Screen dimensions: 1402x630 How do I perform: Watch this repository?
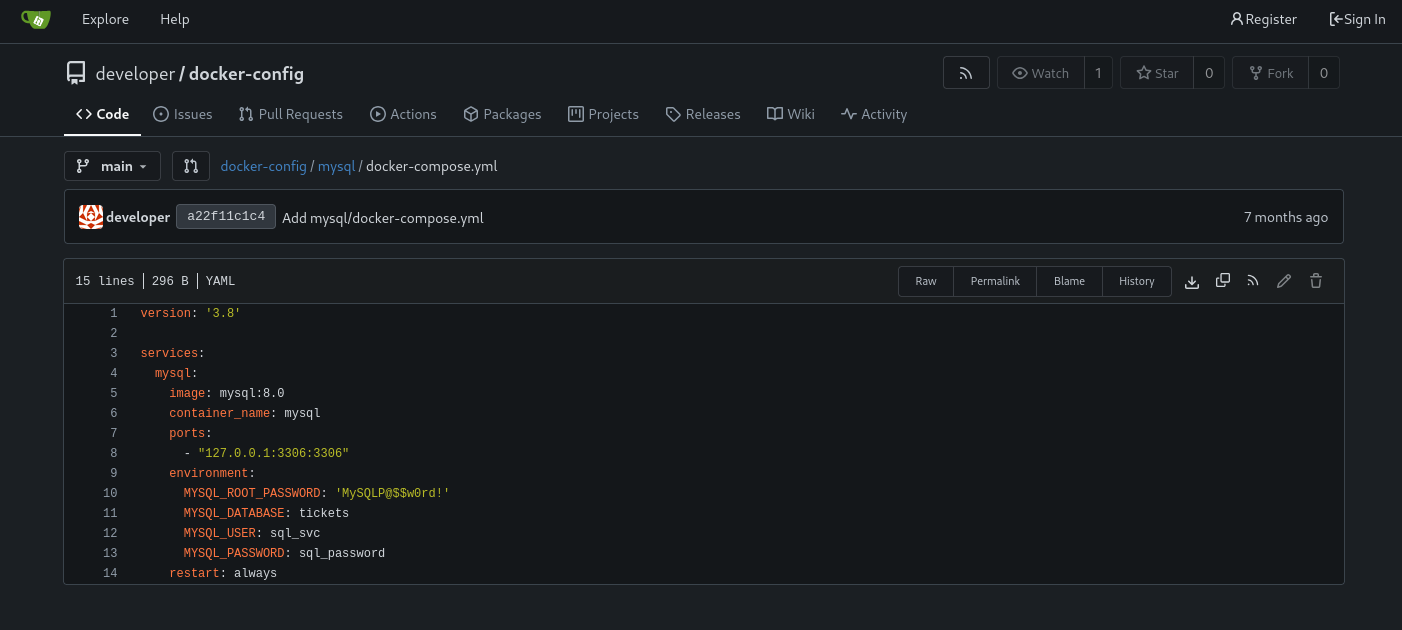1041,73
